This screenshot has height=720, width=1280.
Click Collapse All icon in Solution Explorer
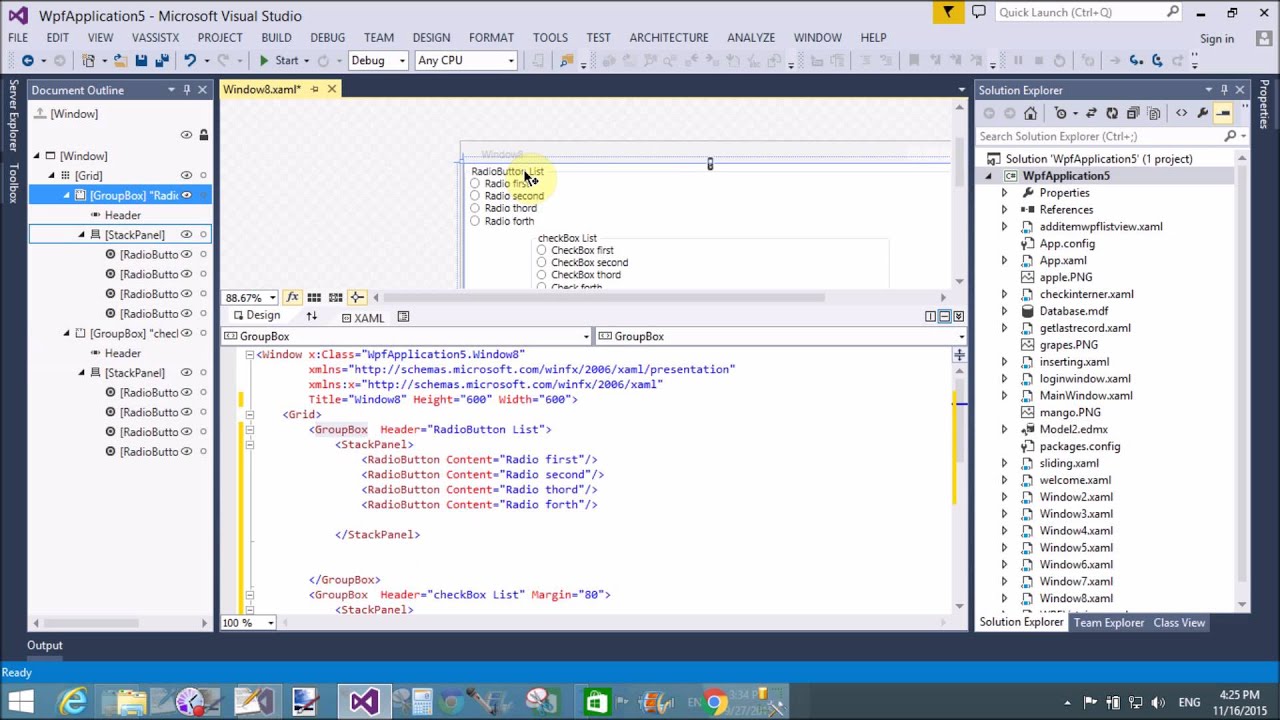pyautogui.click(x=1133, y=113)
